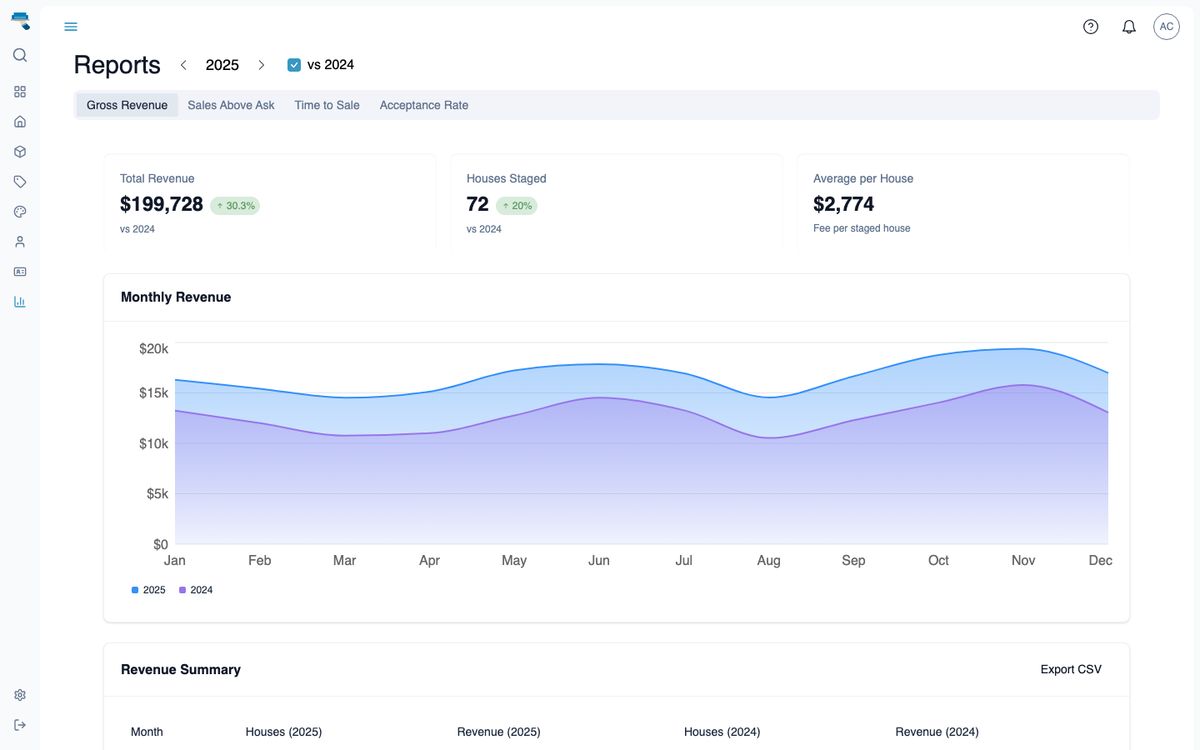The width and height of the screenshot is (1200, 750).
Task: Click the Aug label on chart axis
Action: (769, 561)
